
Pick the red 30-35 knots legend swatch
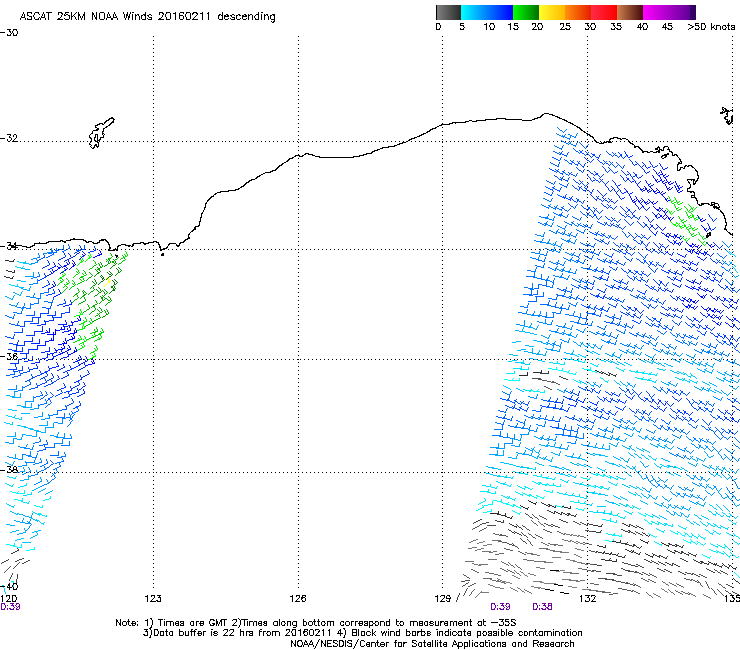[604, 12]
